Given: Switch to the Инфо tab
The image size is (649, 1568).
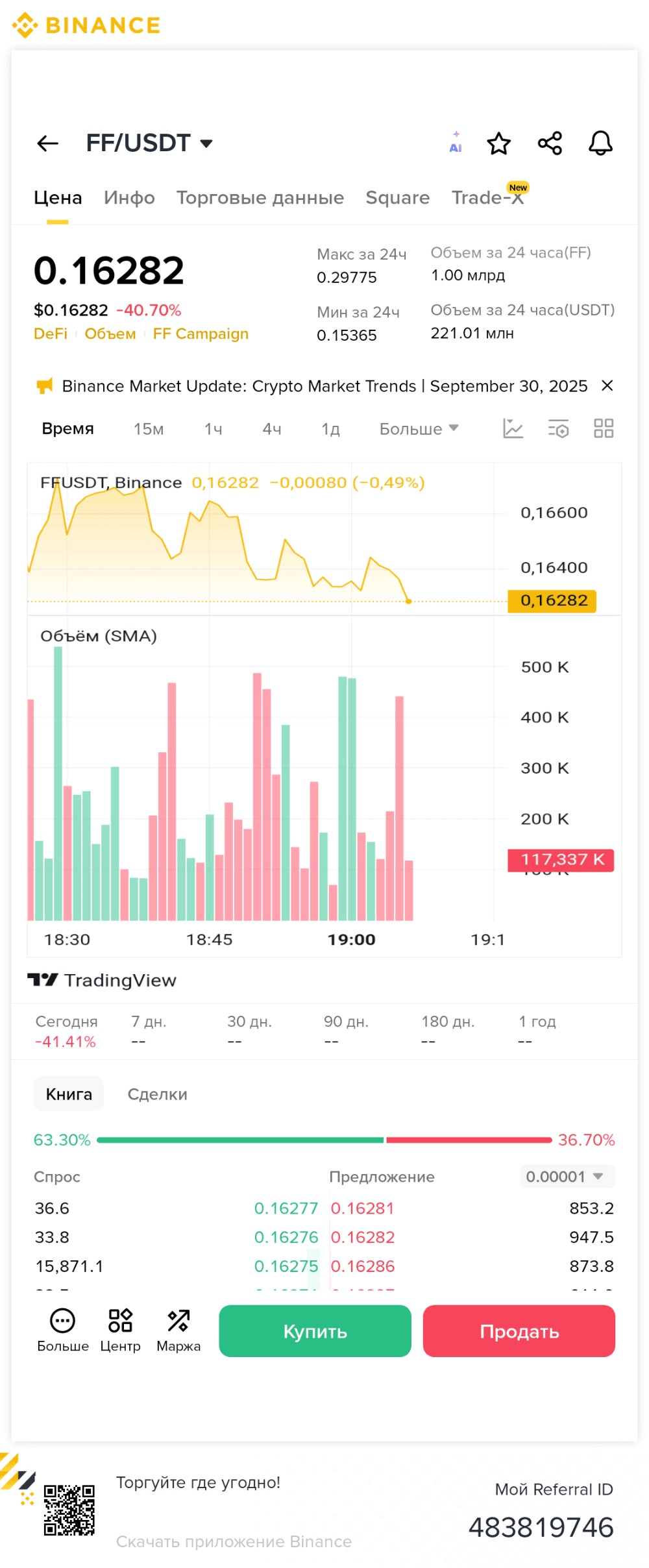Looking at the screenshot, I should tap(129, 198).
